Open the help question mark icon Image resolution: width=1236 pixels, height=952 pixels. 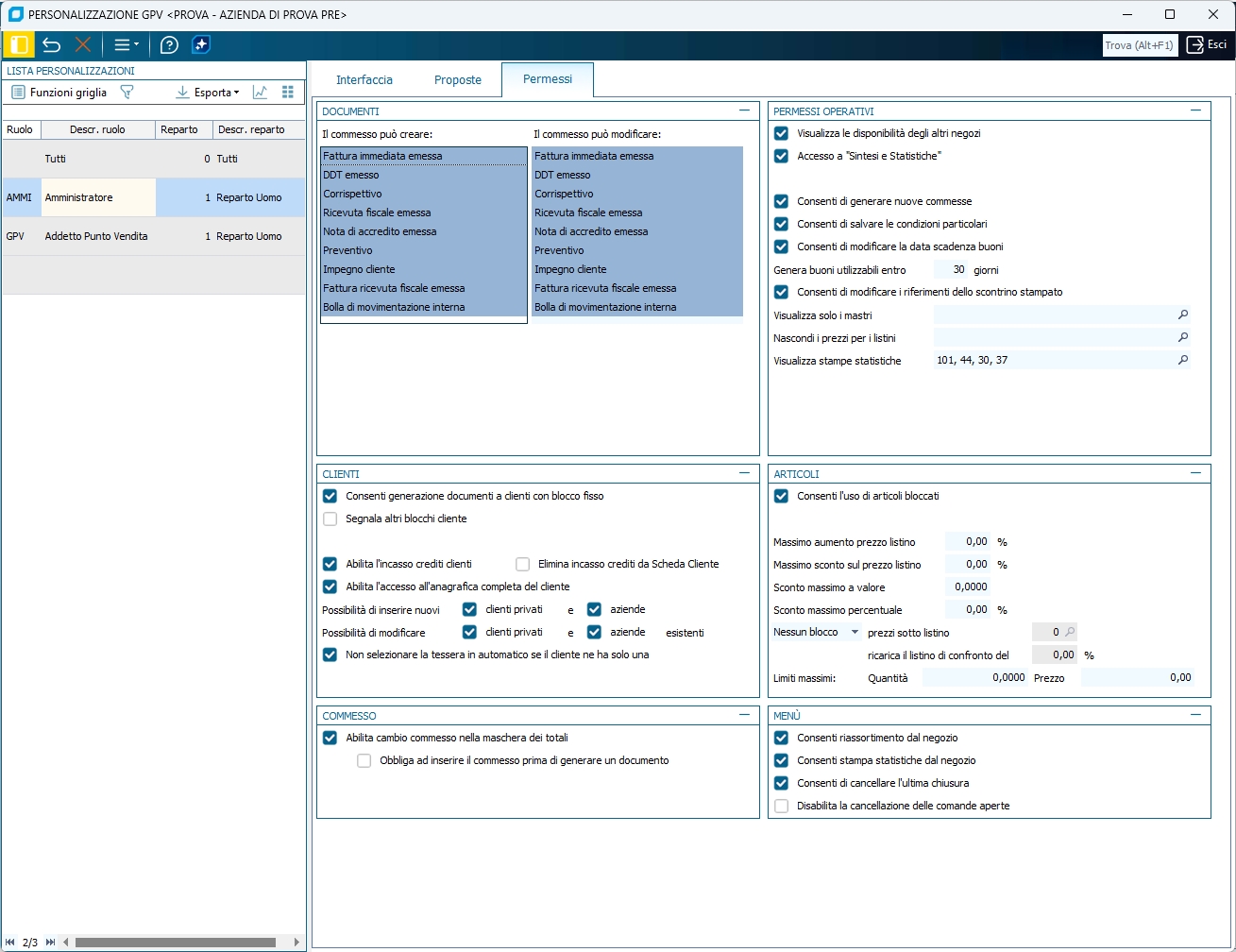(169, 44)
